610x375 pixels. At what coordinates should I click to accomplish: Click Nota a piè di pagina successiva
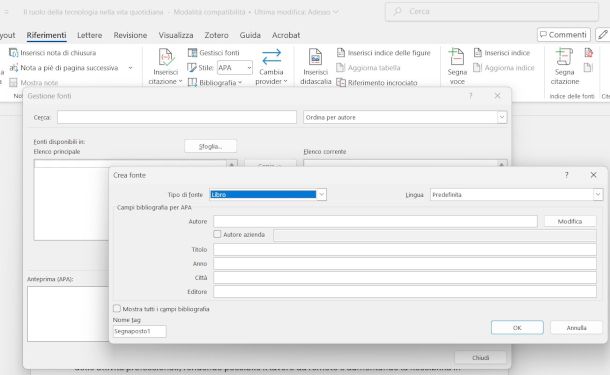coord(64,68)
